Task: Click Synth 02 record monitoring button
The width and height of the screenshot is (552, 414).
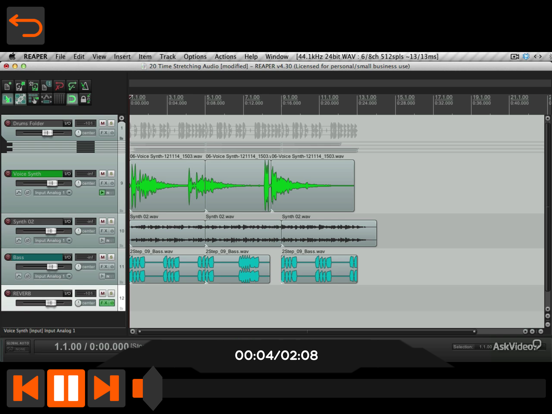Action: [x=102, y=240]
